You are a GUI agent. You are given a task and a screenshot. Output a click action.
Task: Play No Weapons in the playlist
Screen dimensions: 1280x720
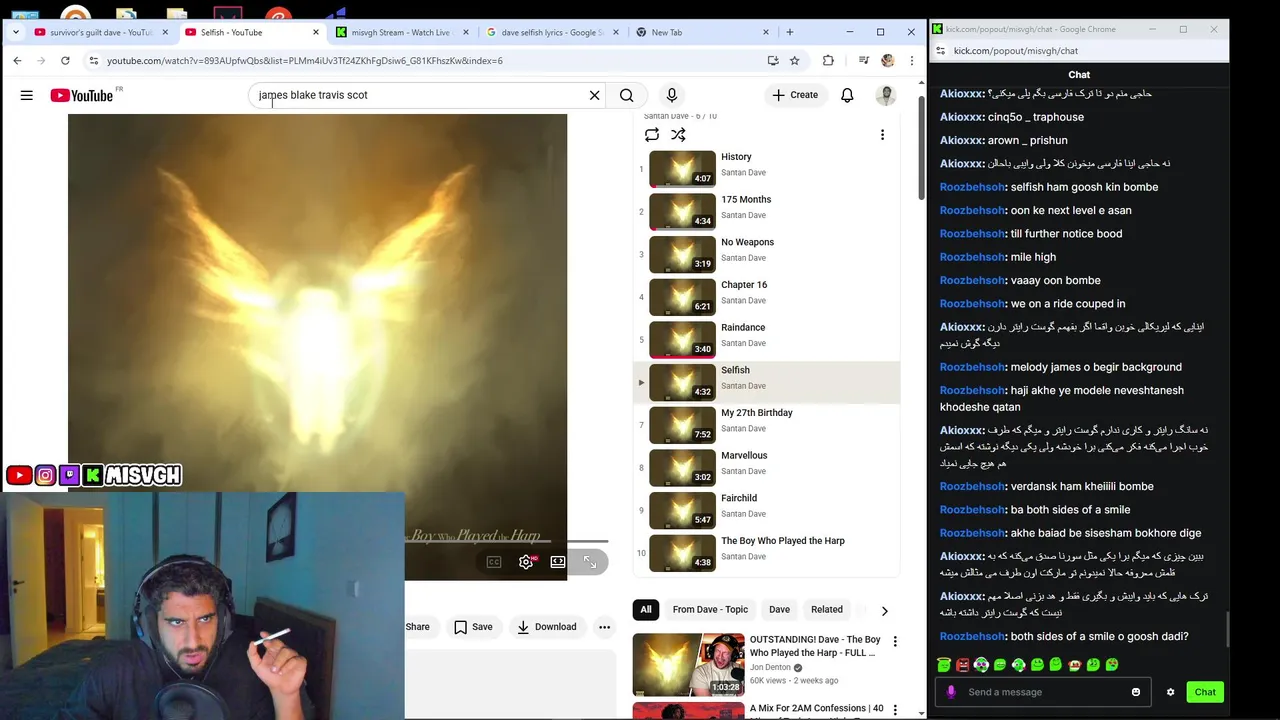766,254
